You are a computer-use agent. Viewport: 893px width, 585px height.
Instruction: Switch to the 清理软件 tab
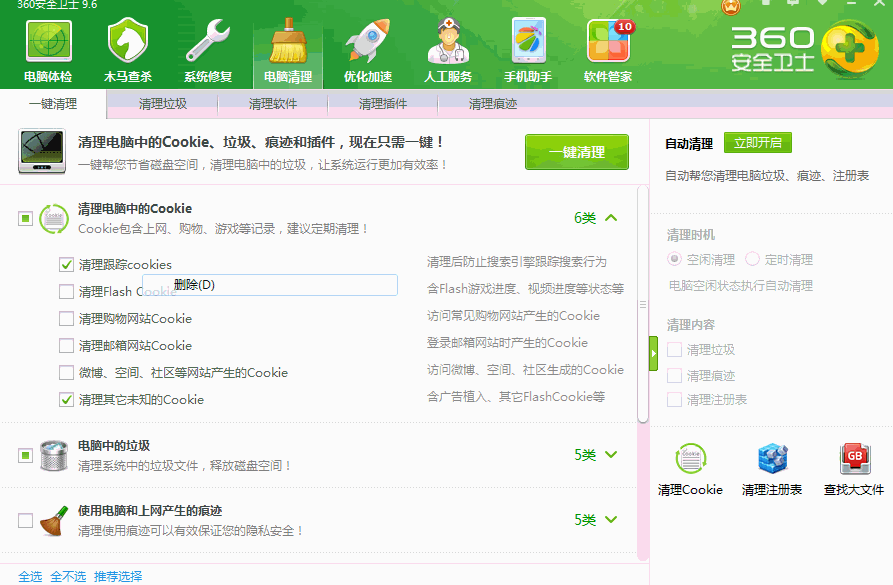click(273, 104)
